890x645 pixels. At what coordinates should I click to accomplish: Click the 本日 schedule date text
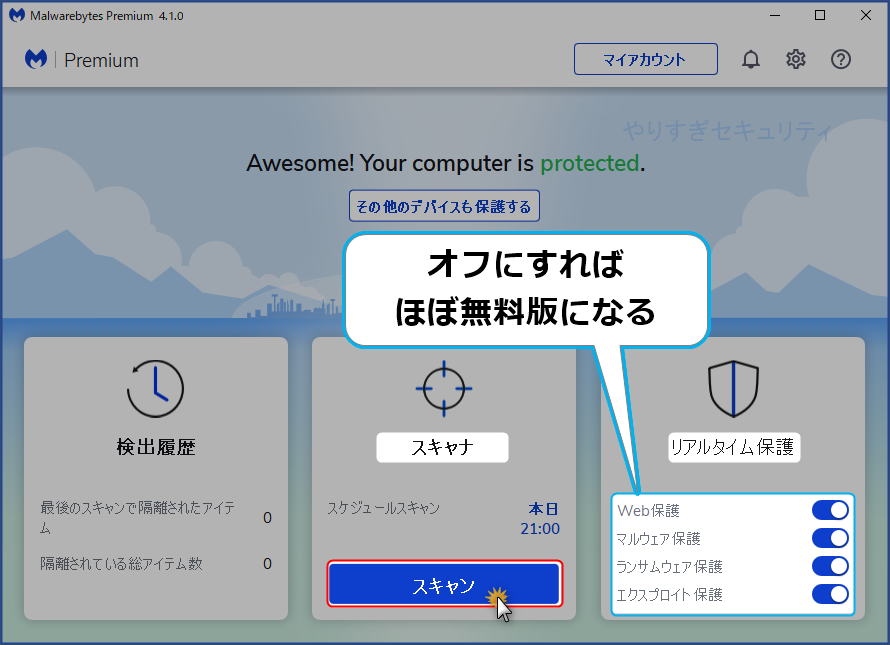pos(544,509)
